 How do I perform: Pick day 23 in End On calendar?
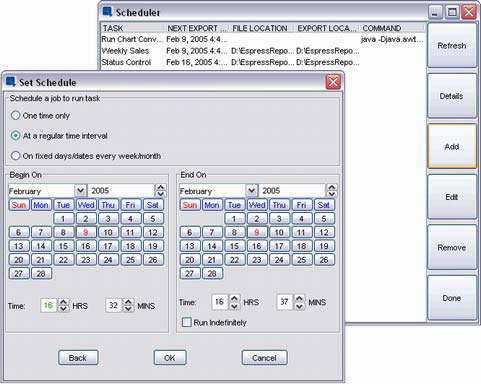[x=257, y=260]
